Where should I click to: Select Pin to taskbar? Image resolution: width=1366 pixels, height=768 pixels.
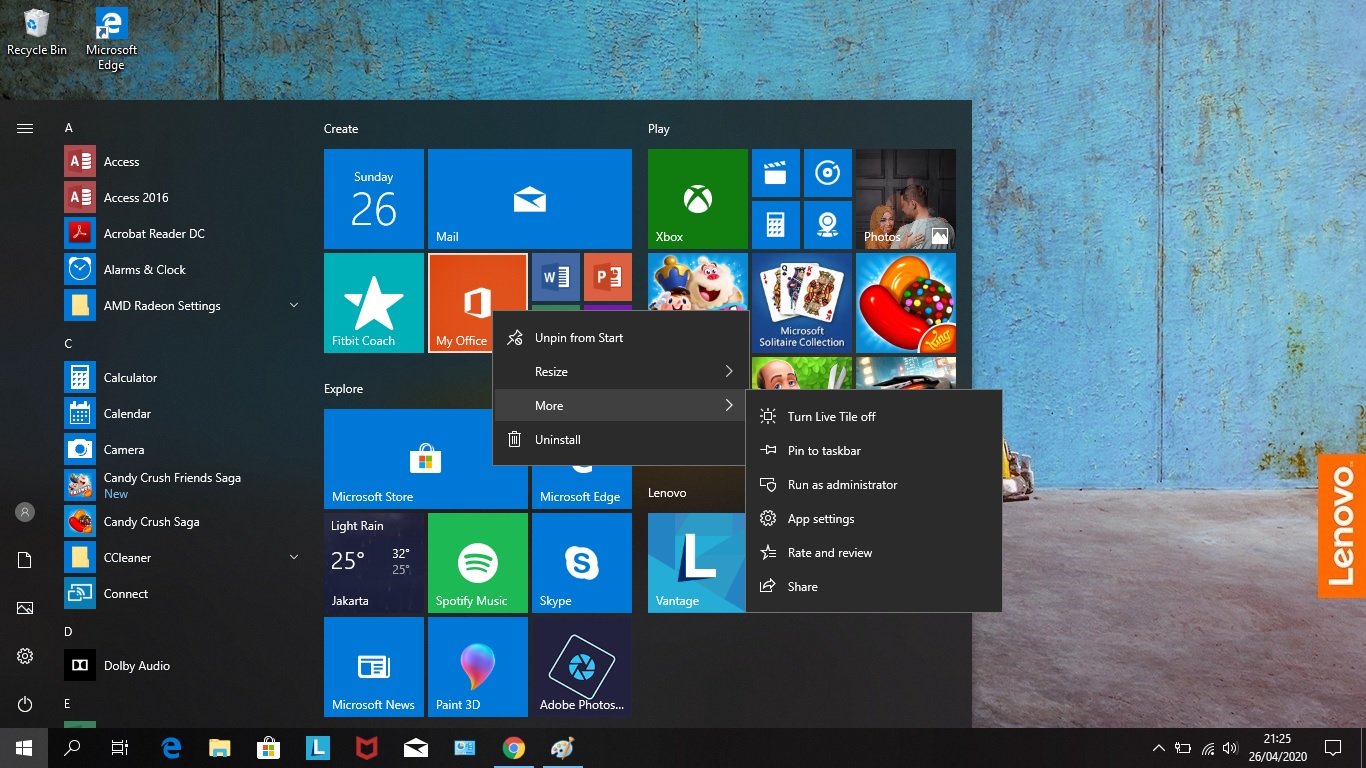[x=874, y=450]
